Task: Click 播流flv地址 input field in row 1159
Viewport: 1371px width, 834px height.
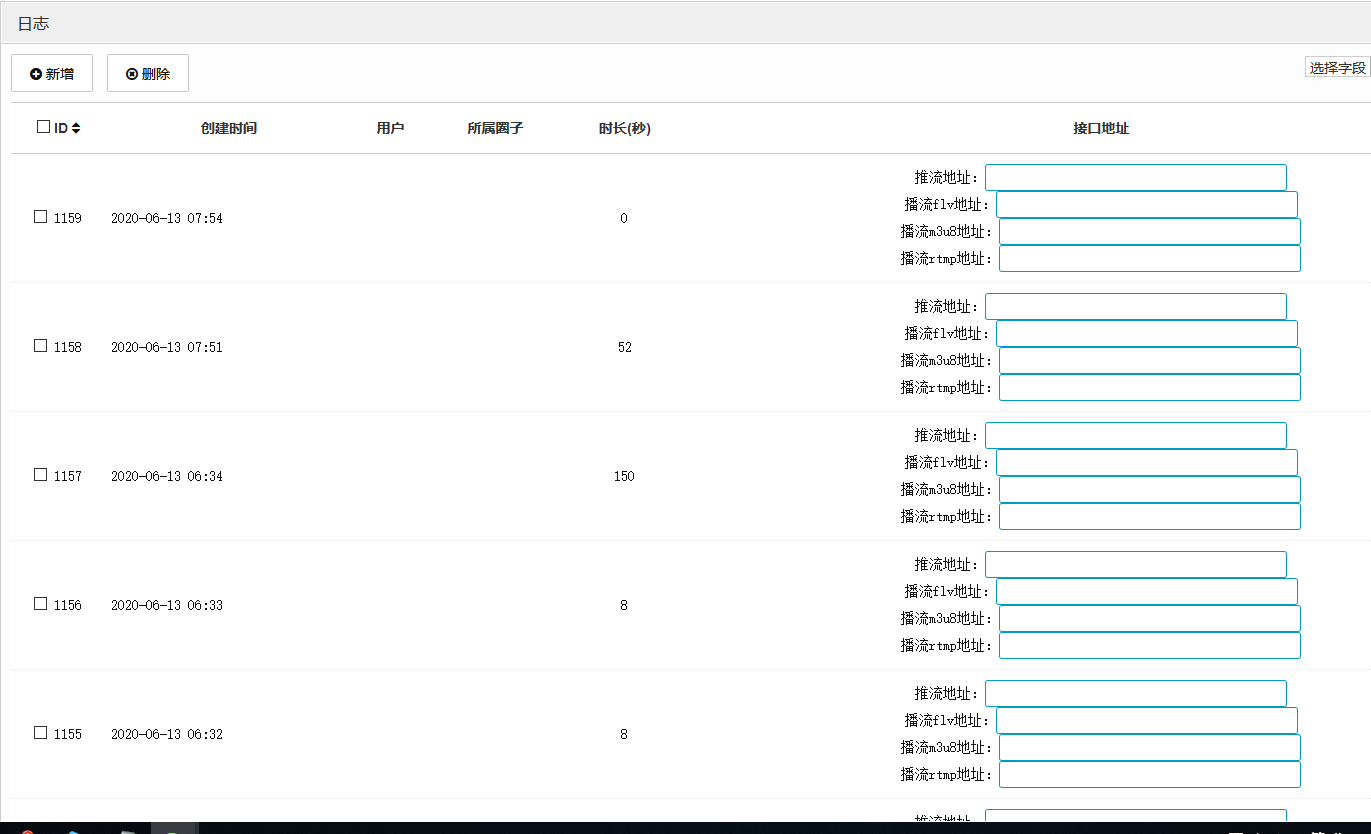Action: [1146, 205]
